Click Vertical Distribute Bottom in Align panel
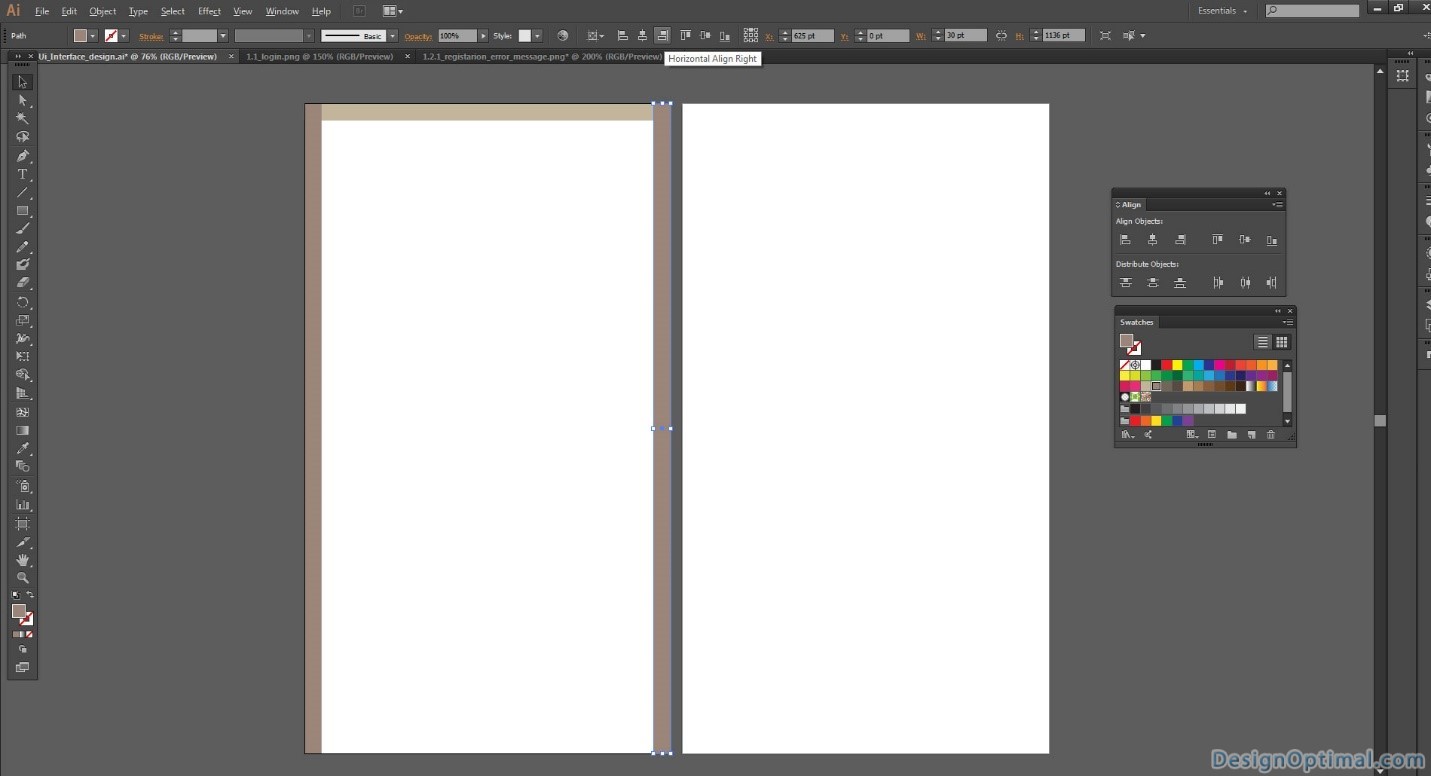This screenshot has width=1431, height=776. [x=1180, y=283]
